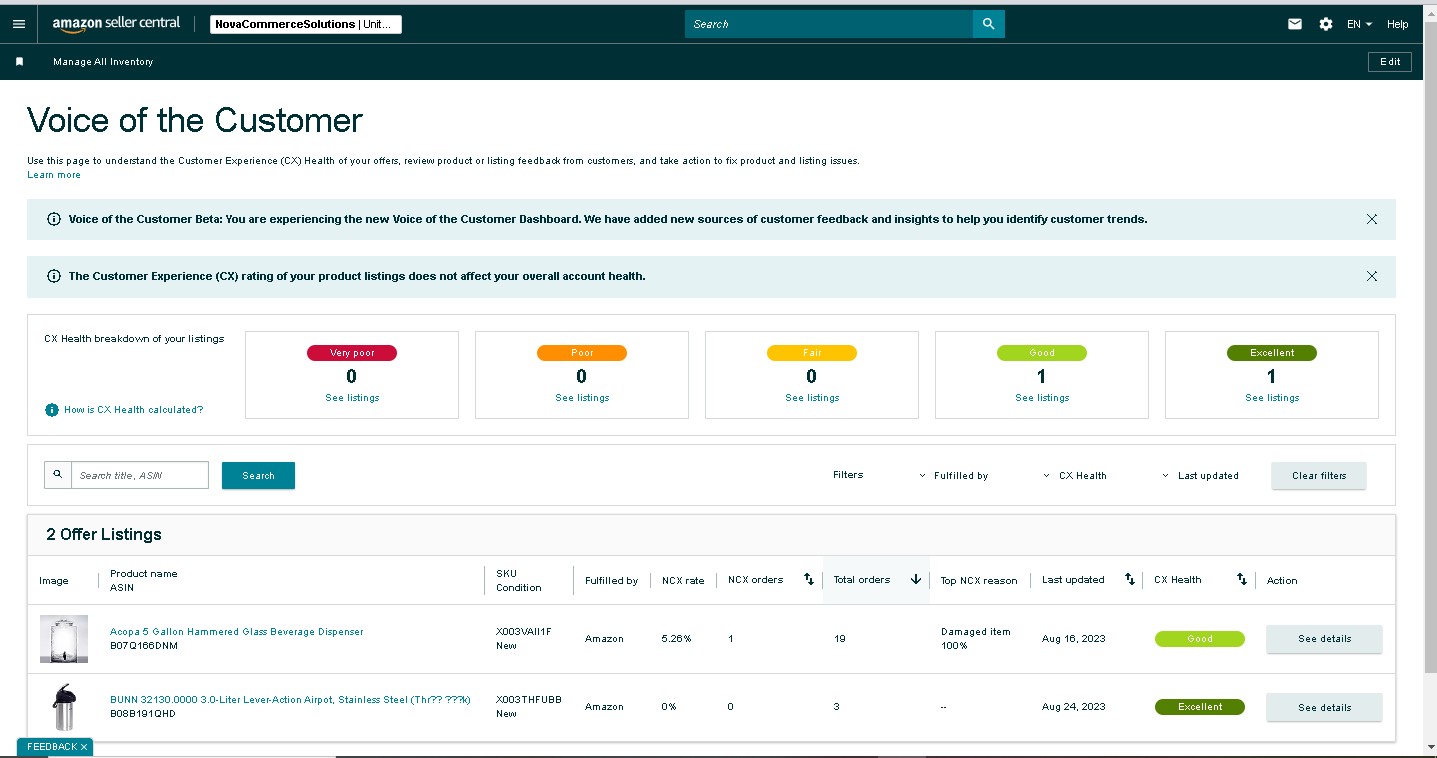Open BUNN 32130.0000 Lever-Action Airpot link
This screenshot has height=758, width=1437.
[x=290, y=700]
